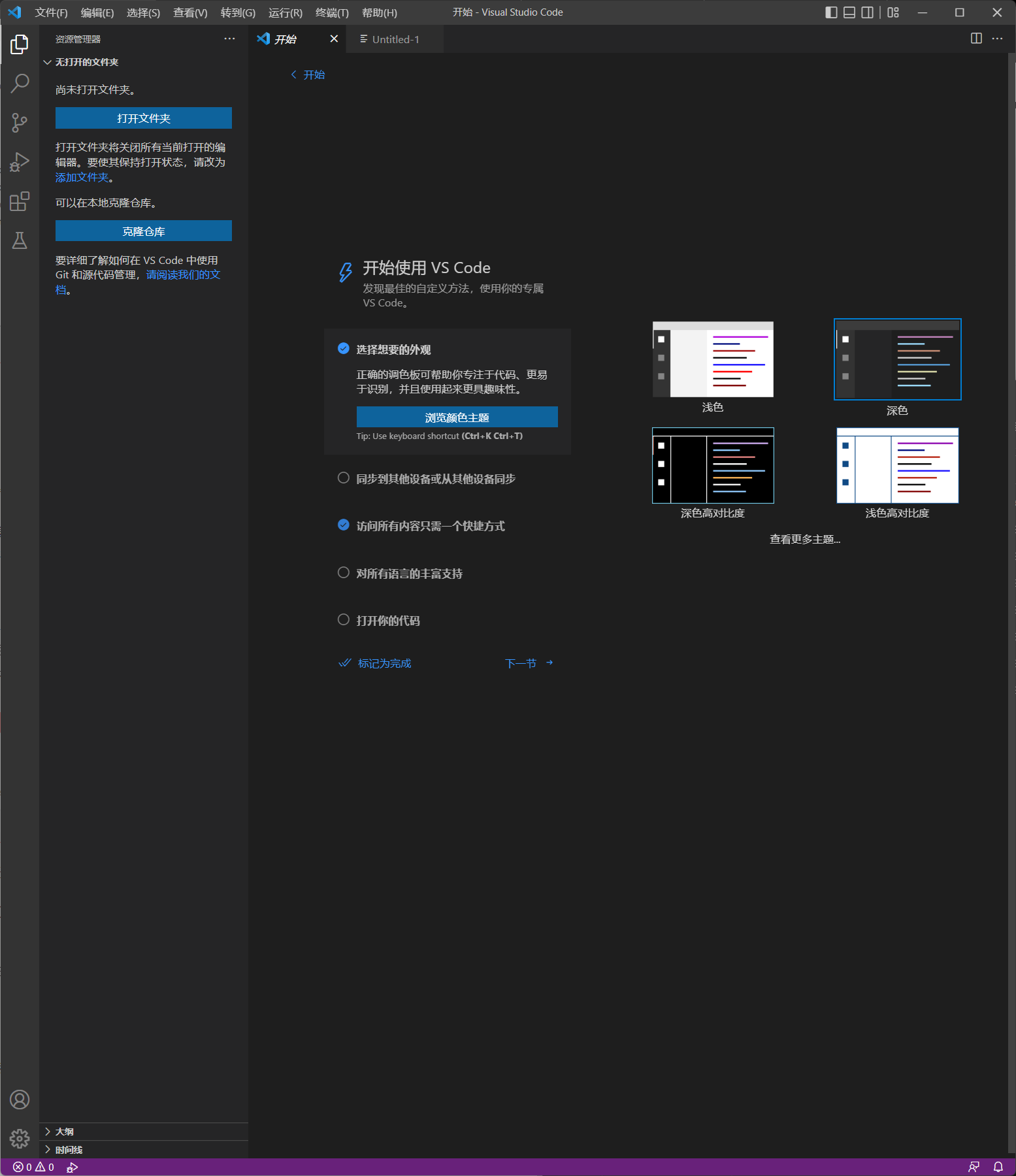
Task: Select the 选择想要的外观 step checkmark
Action: pyautogui.click(x=343, y=349)
